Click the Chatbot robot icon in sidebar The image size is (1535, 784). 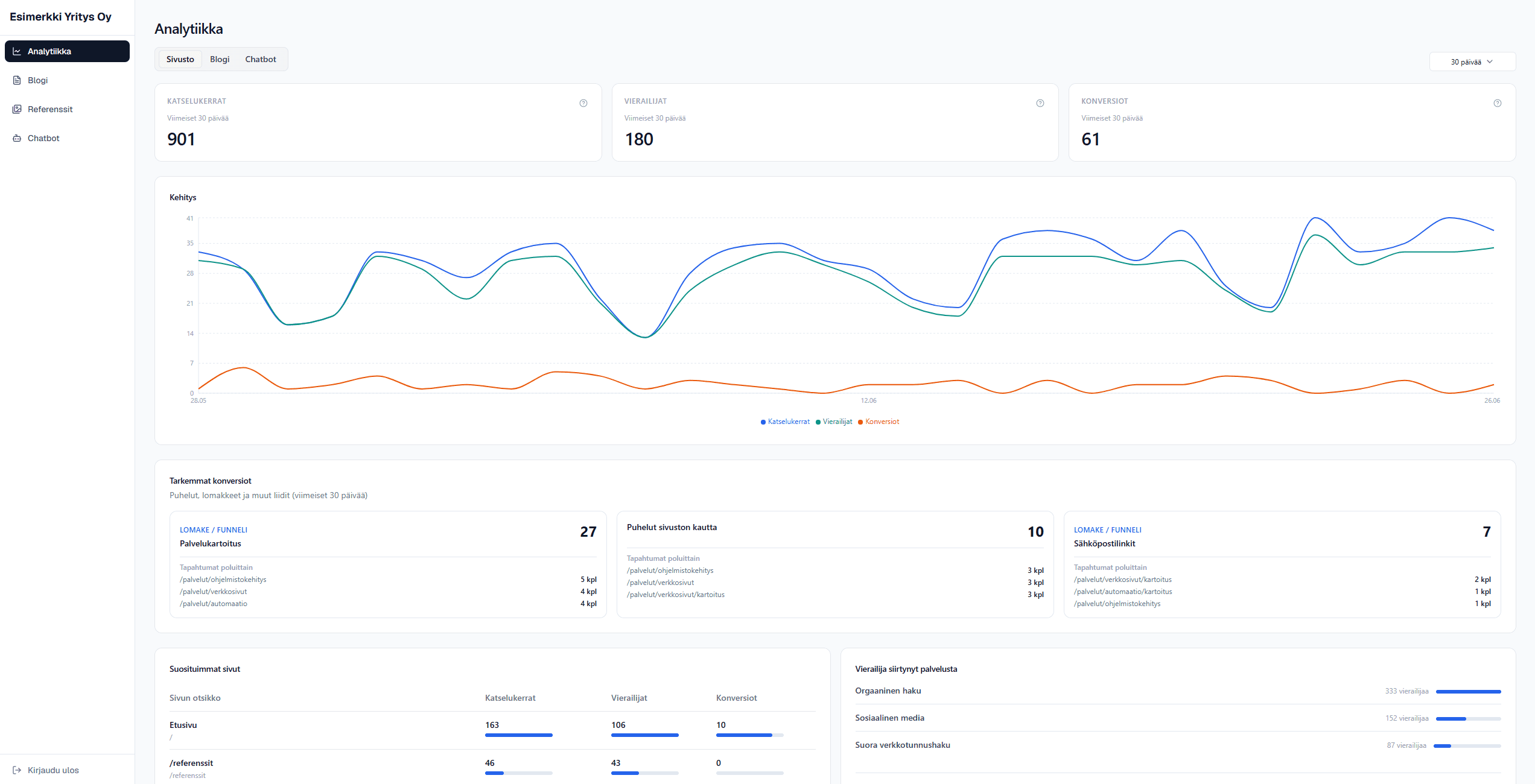pos(17,138)
